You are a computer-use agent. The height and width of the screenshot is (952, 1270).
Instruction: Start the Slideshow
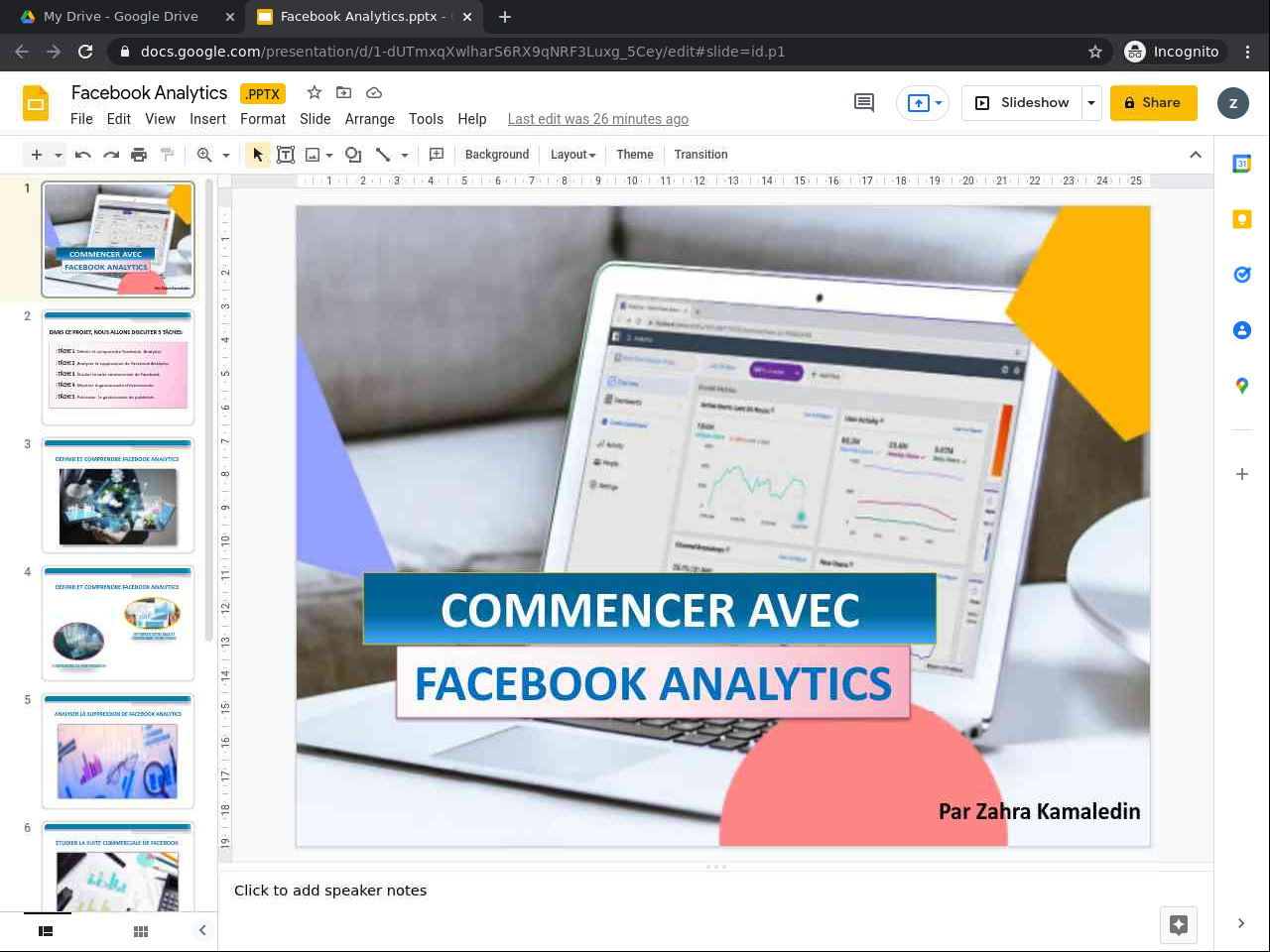tap(1023, 103)
